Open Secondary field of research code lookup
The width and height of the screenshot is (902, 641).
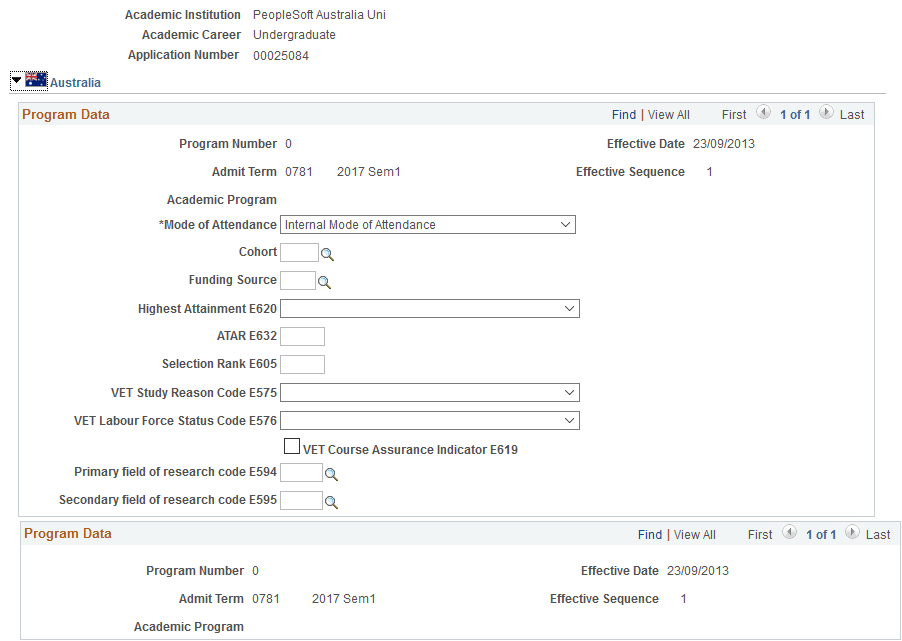coord(331,500)
